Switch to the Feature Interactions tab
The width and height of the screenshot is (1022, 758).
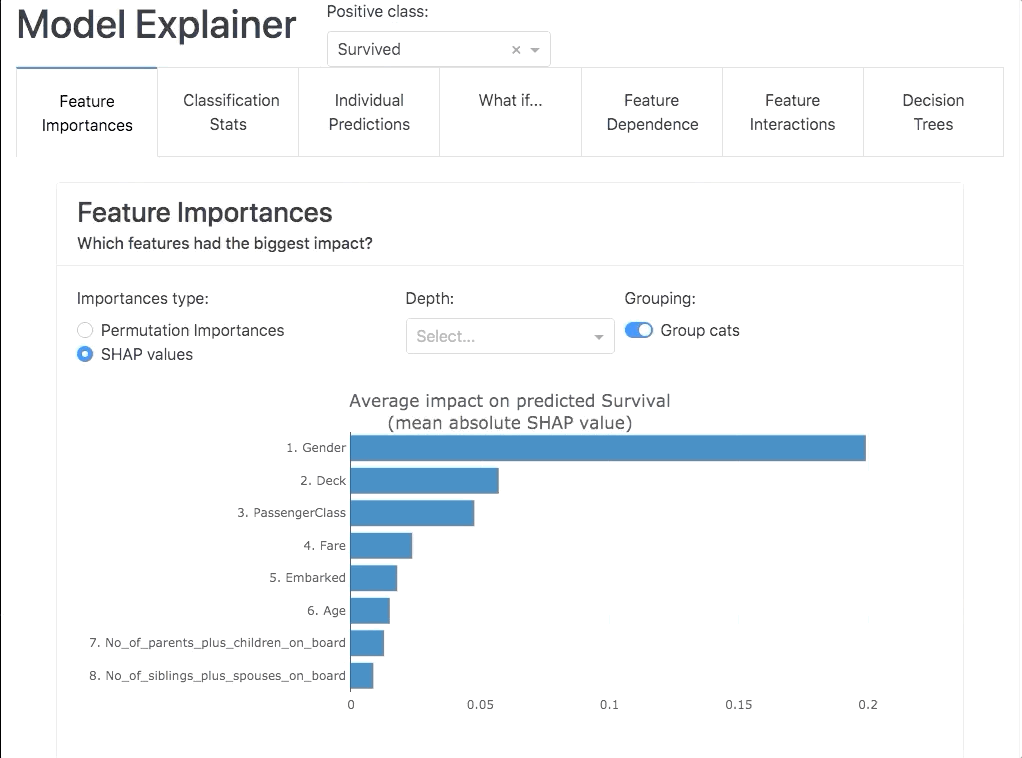point(793,112)
